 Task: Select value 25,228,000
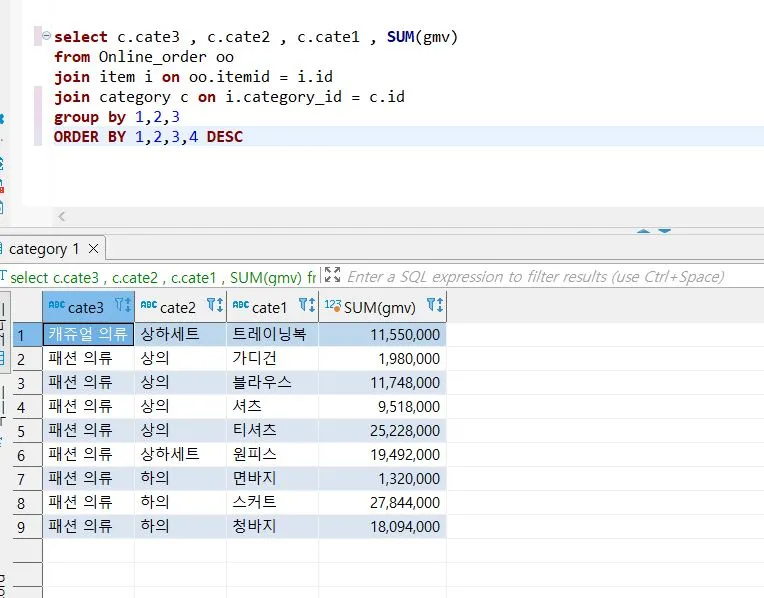click(382, 430)
